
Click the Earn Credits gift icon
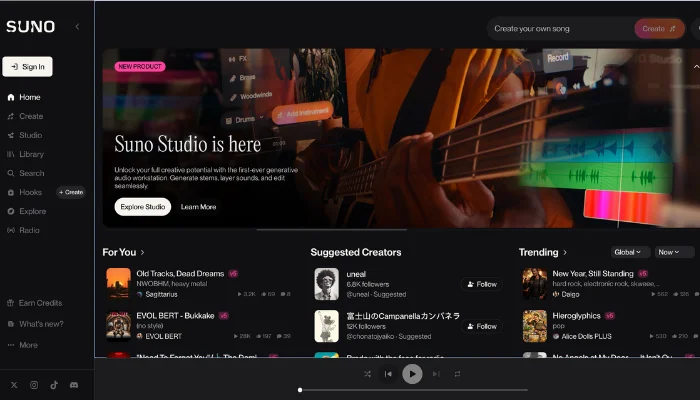[11, 303]
